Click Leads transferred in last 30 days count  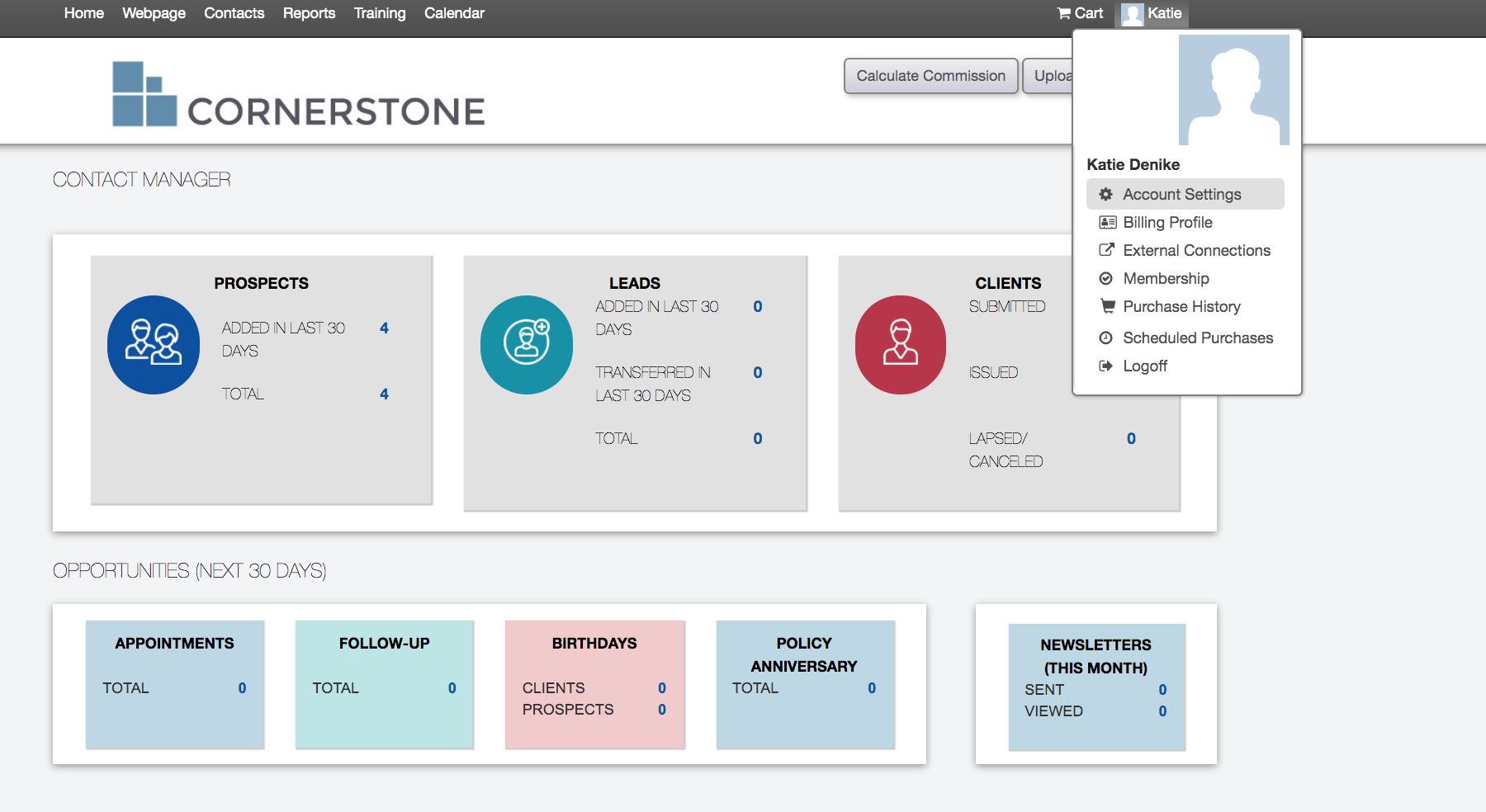point(758,372)
